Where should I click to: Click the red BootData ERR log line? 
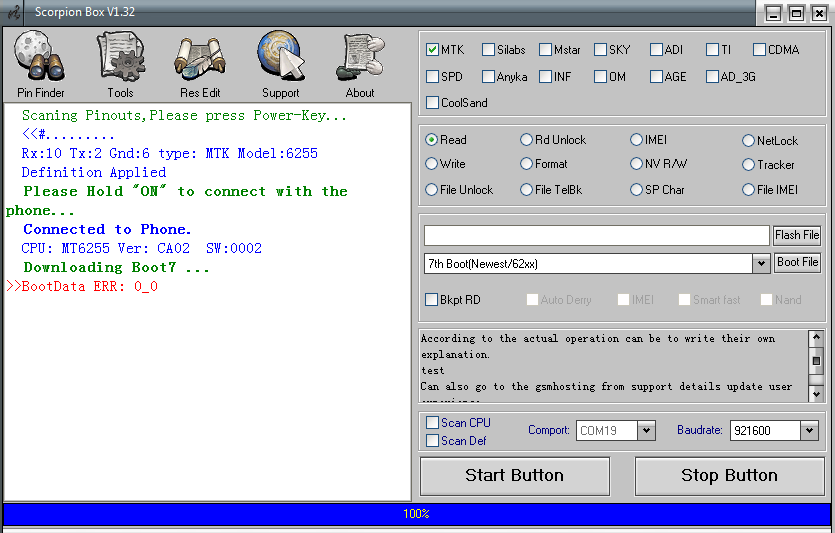[x=81, y=286]
